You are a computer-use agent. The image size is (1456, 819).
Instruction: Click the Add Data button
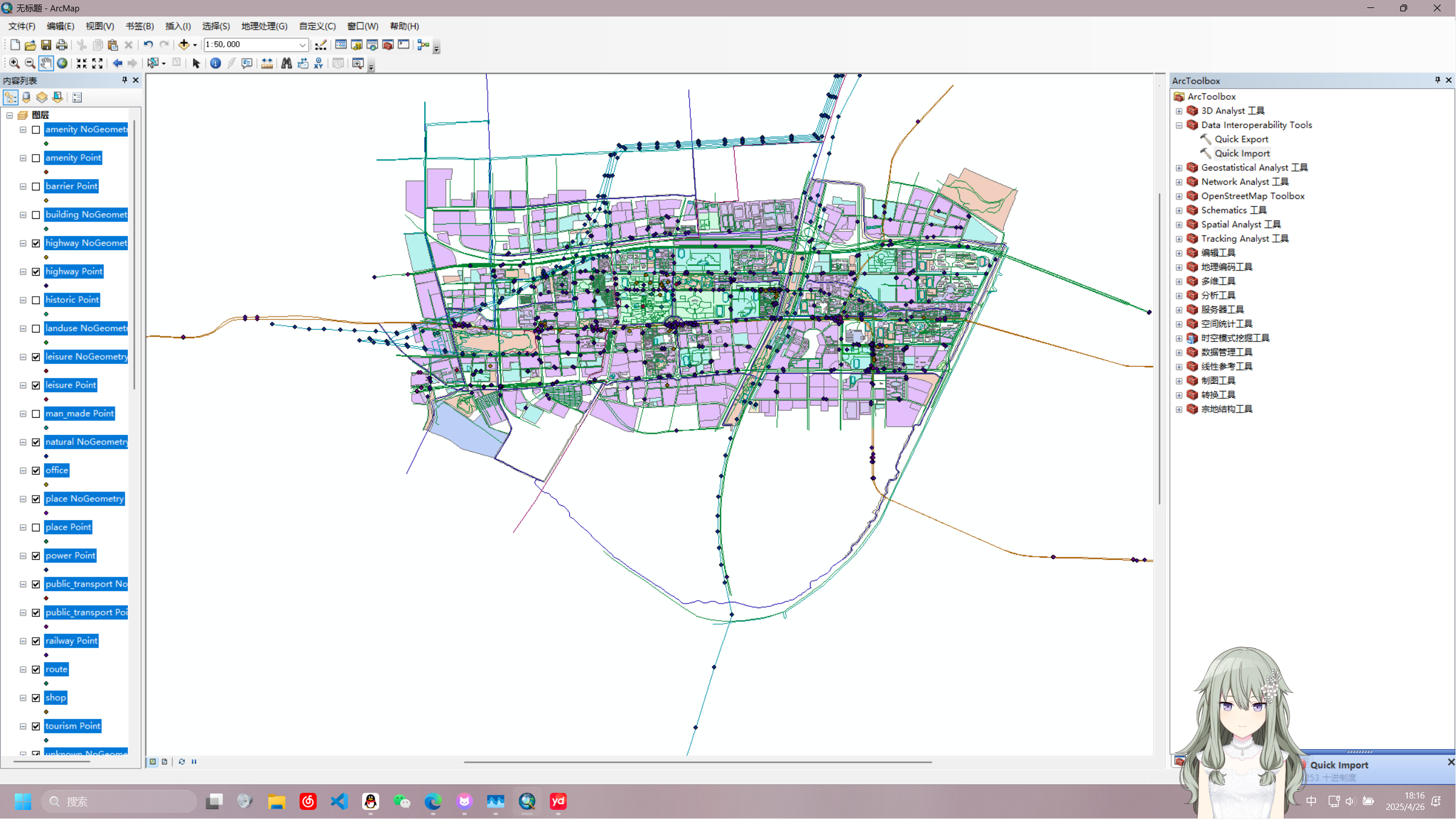[x=184, y=44]
